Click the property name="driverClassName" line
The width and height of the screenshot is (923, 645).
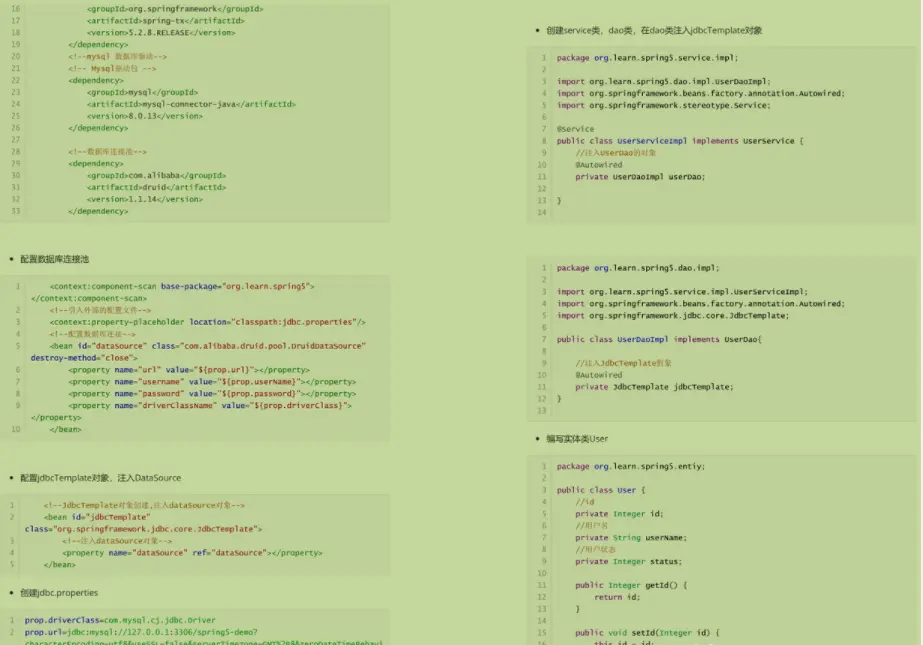point(210,405)
